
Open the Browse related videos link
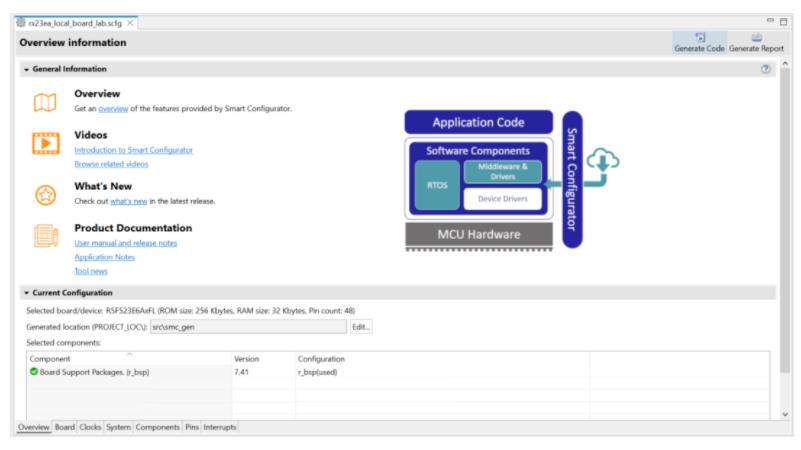[x=111, y=164]
